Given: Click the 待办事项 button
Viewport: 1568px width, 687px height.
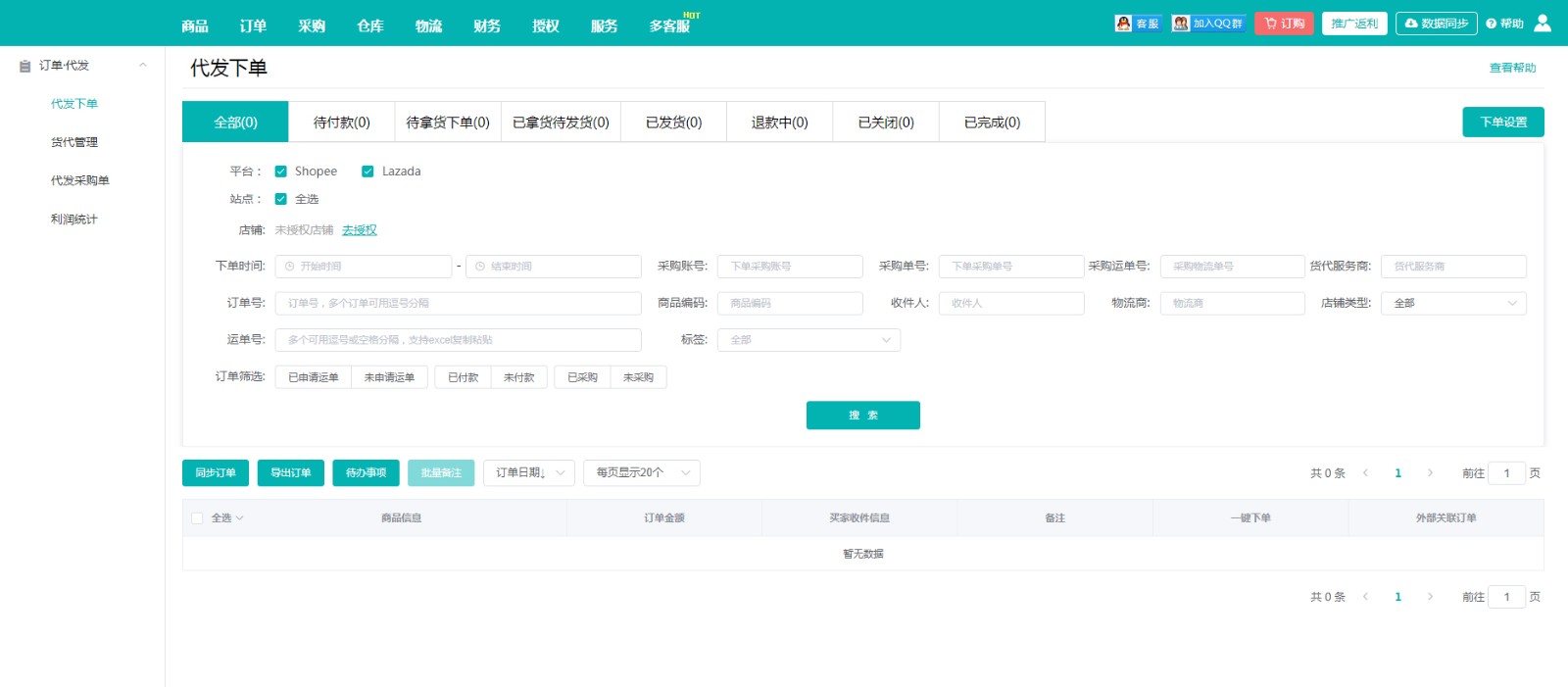Looking at the screenshot, I should (x=366, y=473).
